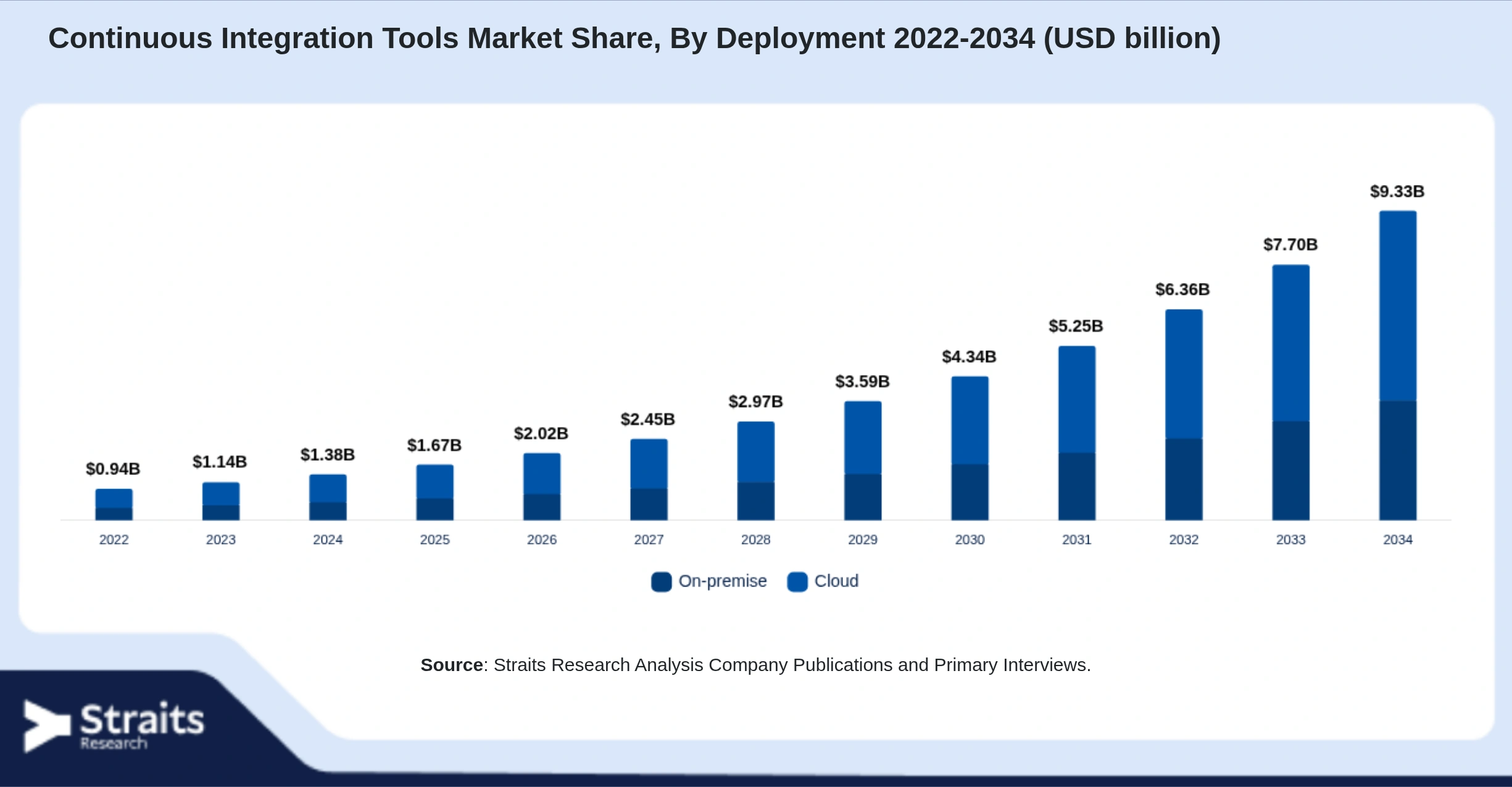The height and width of the screenshot is (787, 1512).
Task: Click the $2.97B value label
Action: 756,402
